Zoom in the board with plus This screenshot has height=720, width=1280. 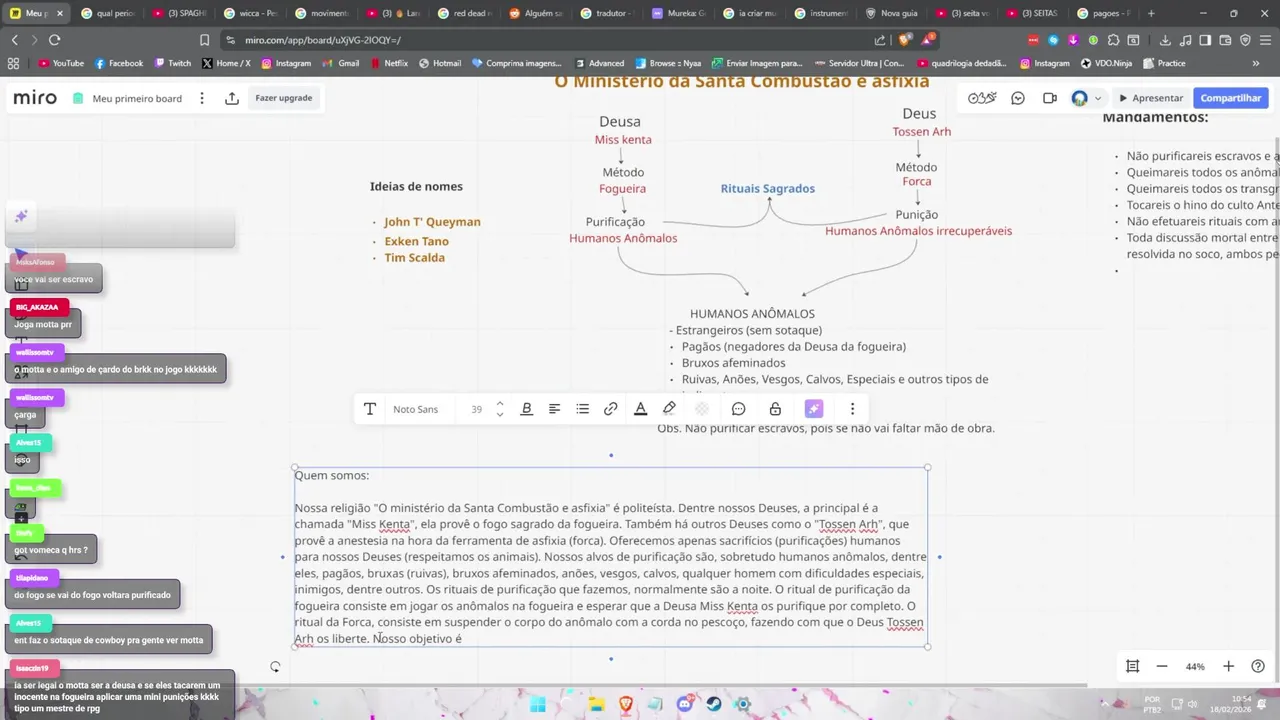[1228, 666]
